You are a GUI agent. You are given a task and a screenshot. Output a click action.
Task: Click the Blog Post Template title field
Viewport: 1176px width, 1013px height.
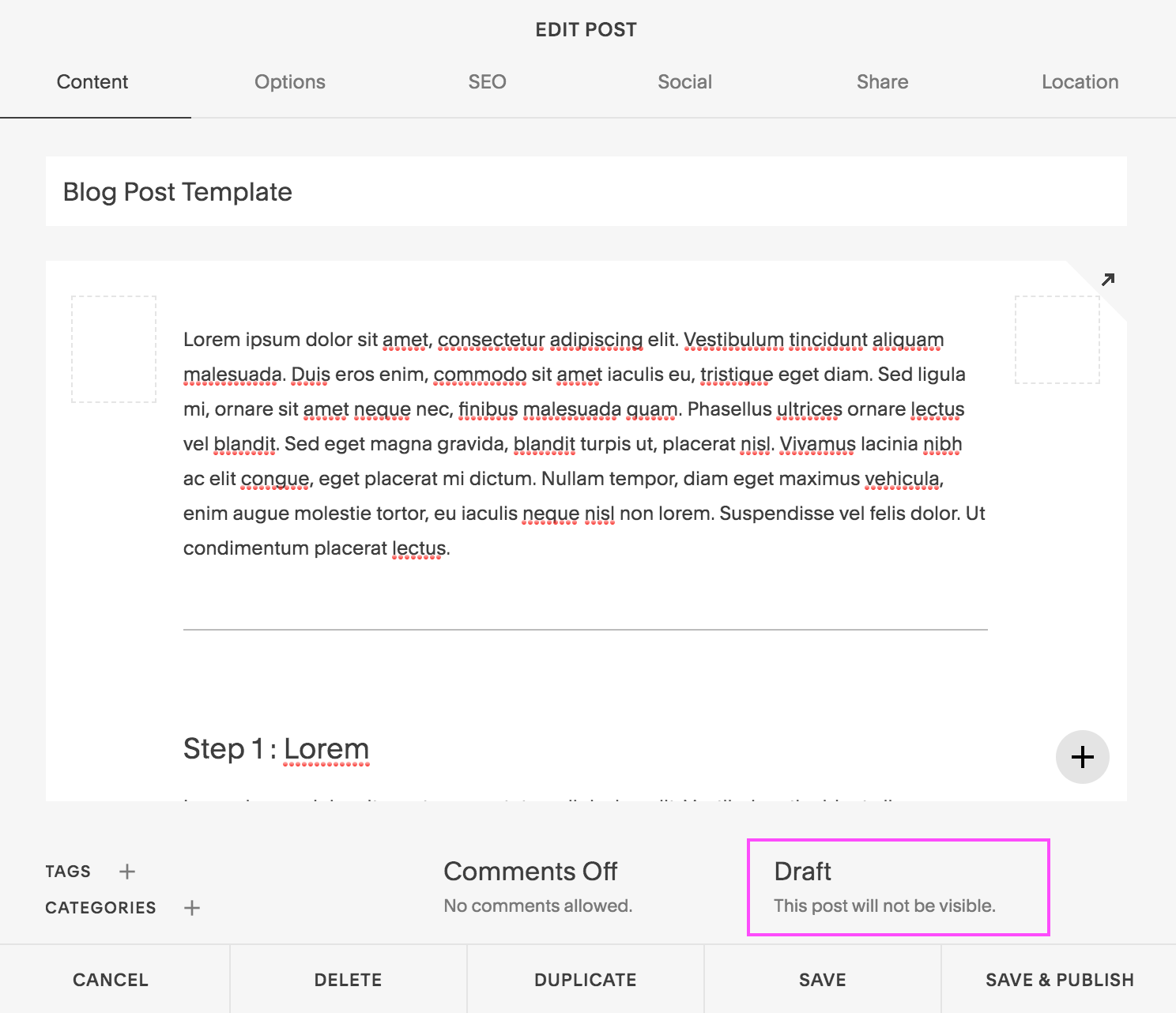(x=177, y=191)
